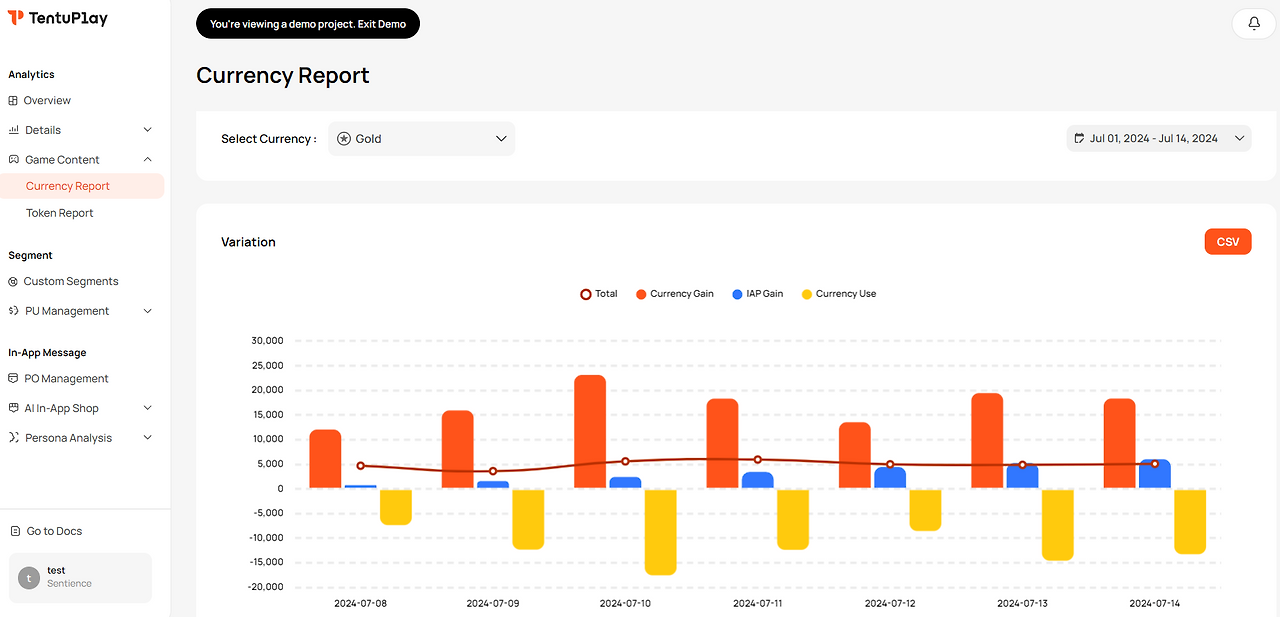Click the Currency Gain bar for 2024-07-10
Image resolution: width=1280 pixels, height=617 pixels.
(x=590, y=432)
